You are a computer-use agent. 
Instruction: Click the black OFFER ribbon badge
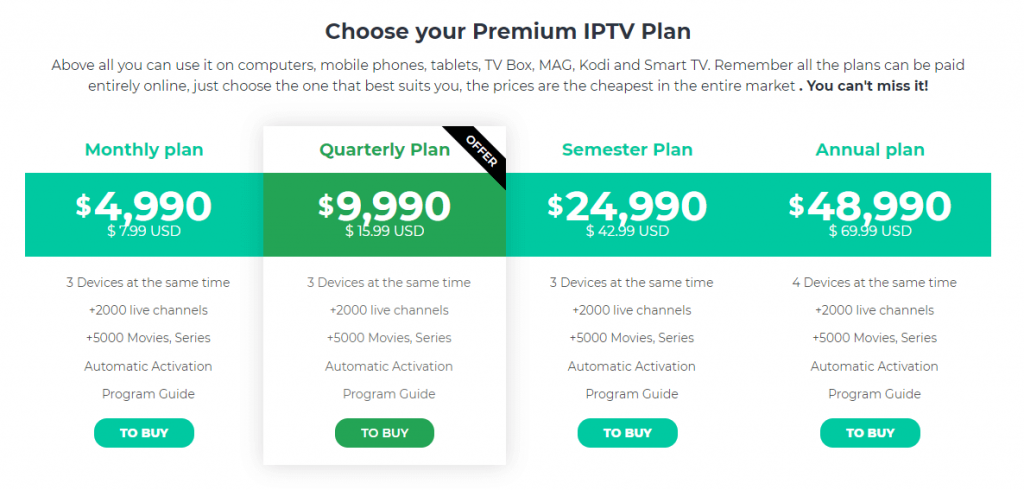[481, 152]
